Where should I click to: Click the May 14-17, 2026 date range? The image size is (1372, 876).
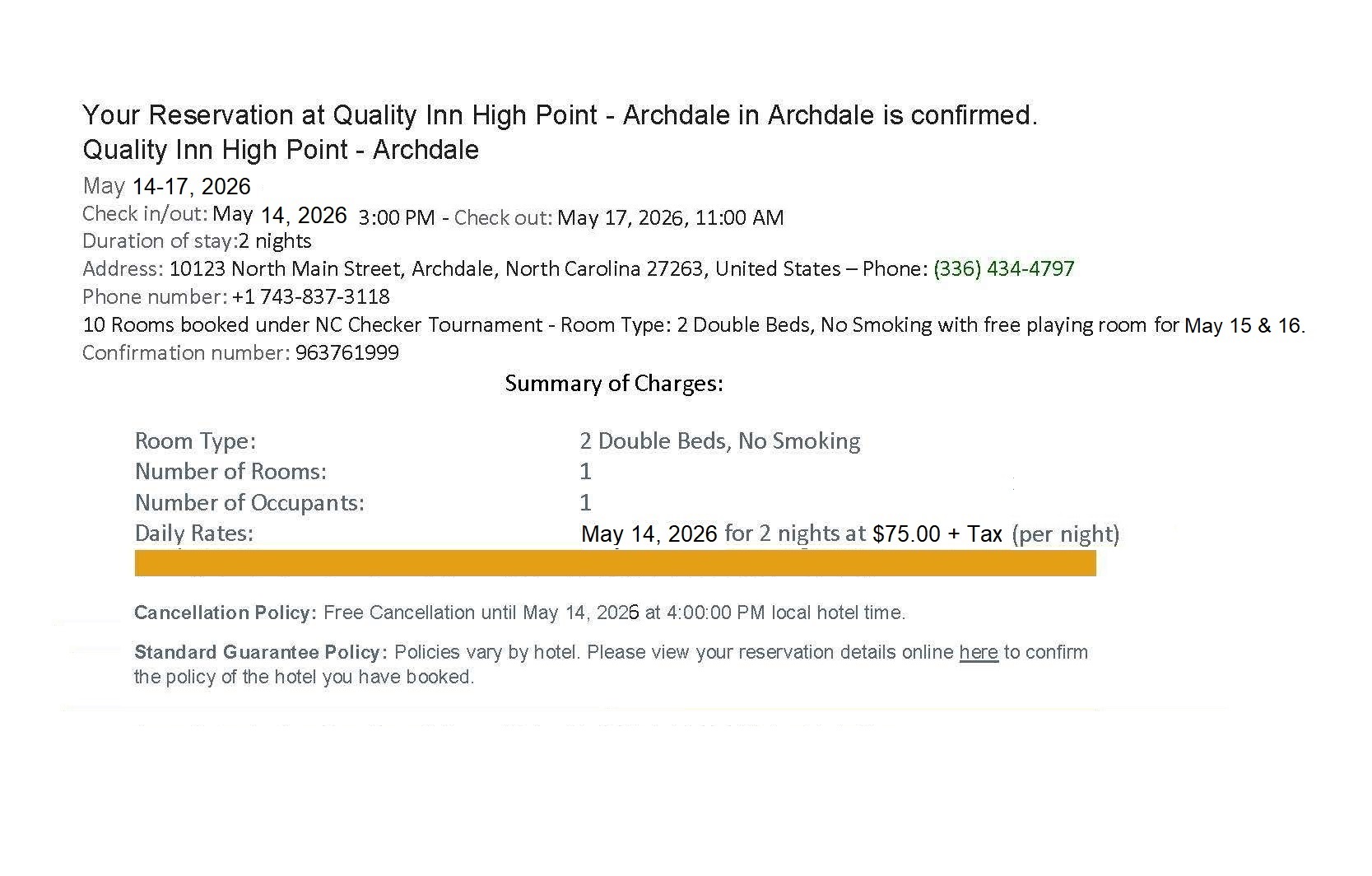click(166, 187)
